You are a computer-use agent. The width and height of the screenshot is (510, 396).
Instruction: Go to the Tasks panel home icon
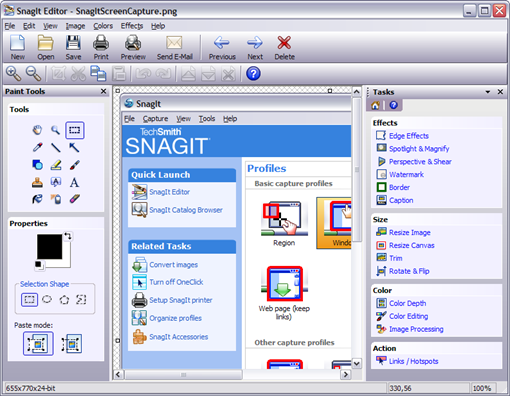coord(375,105)
